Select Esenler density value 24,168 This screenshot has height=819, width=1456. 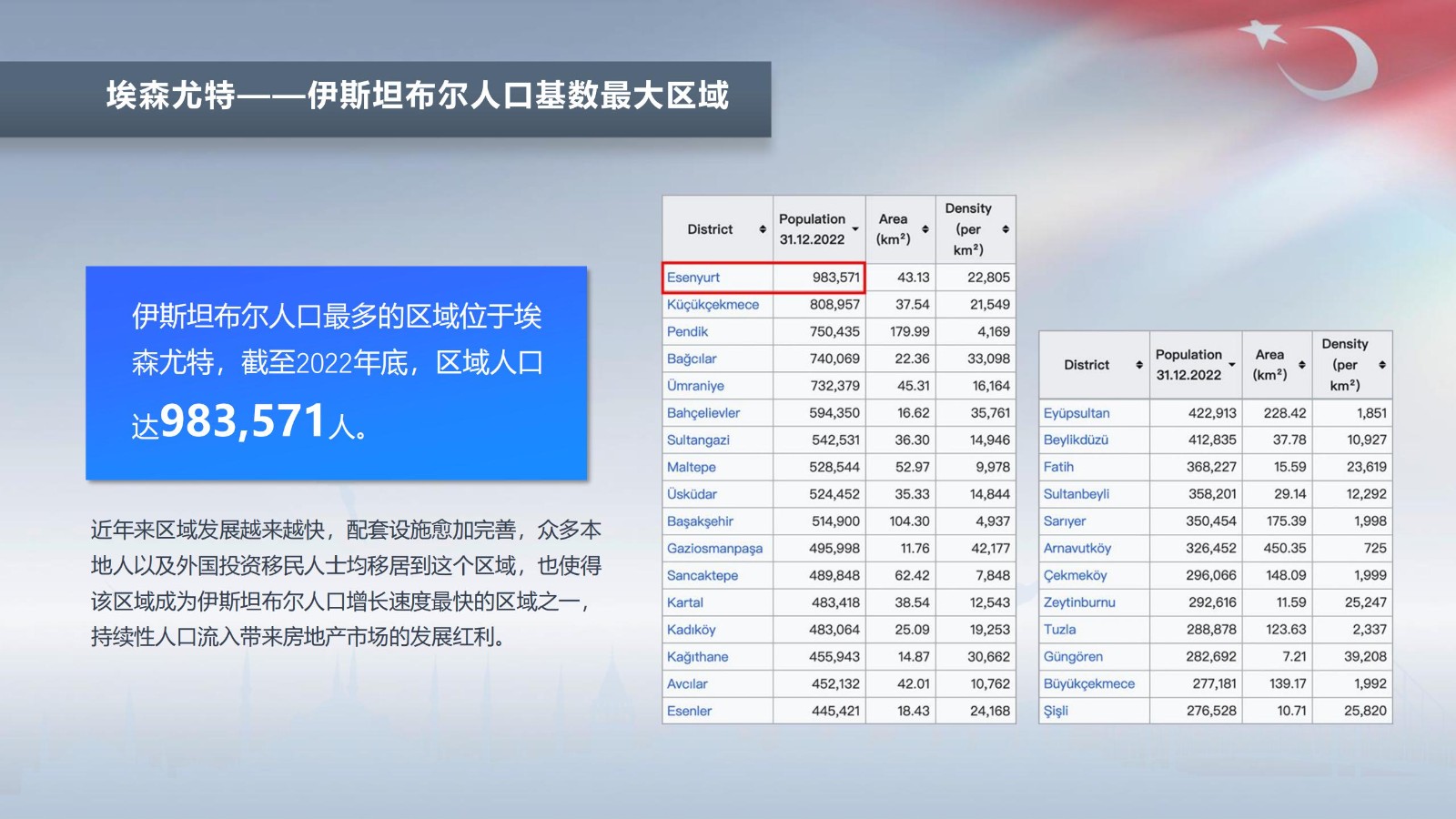(990, 712)
